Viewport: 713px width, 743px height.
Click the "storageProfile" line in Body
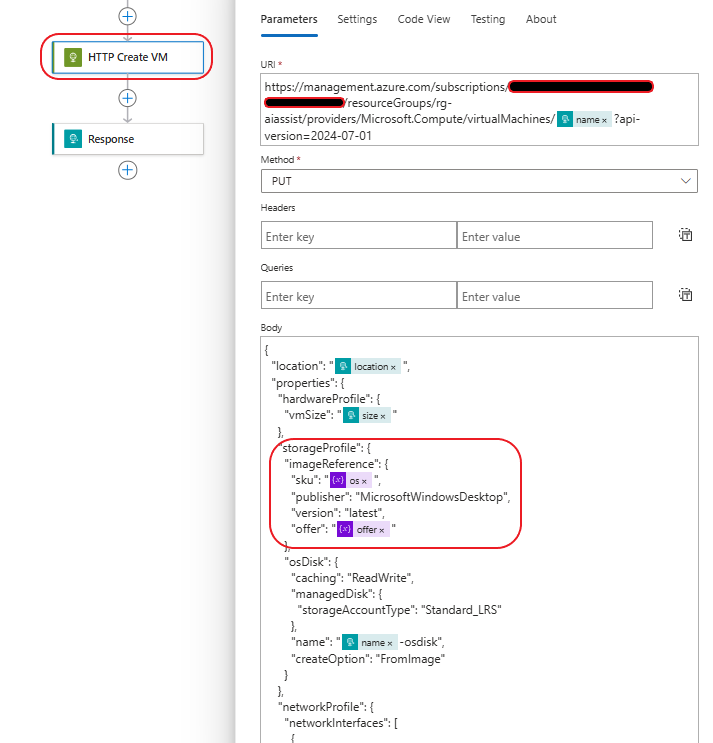click(325, 448)
